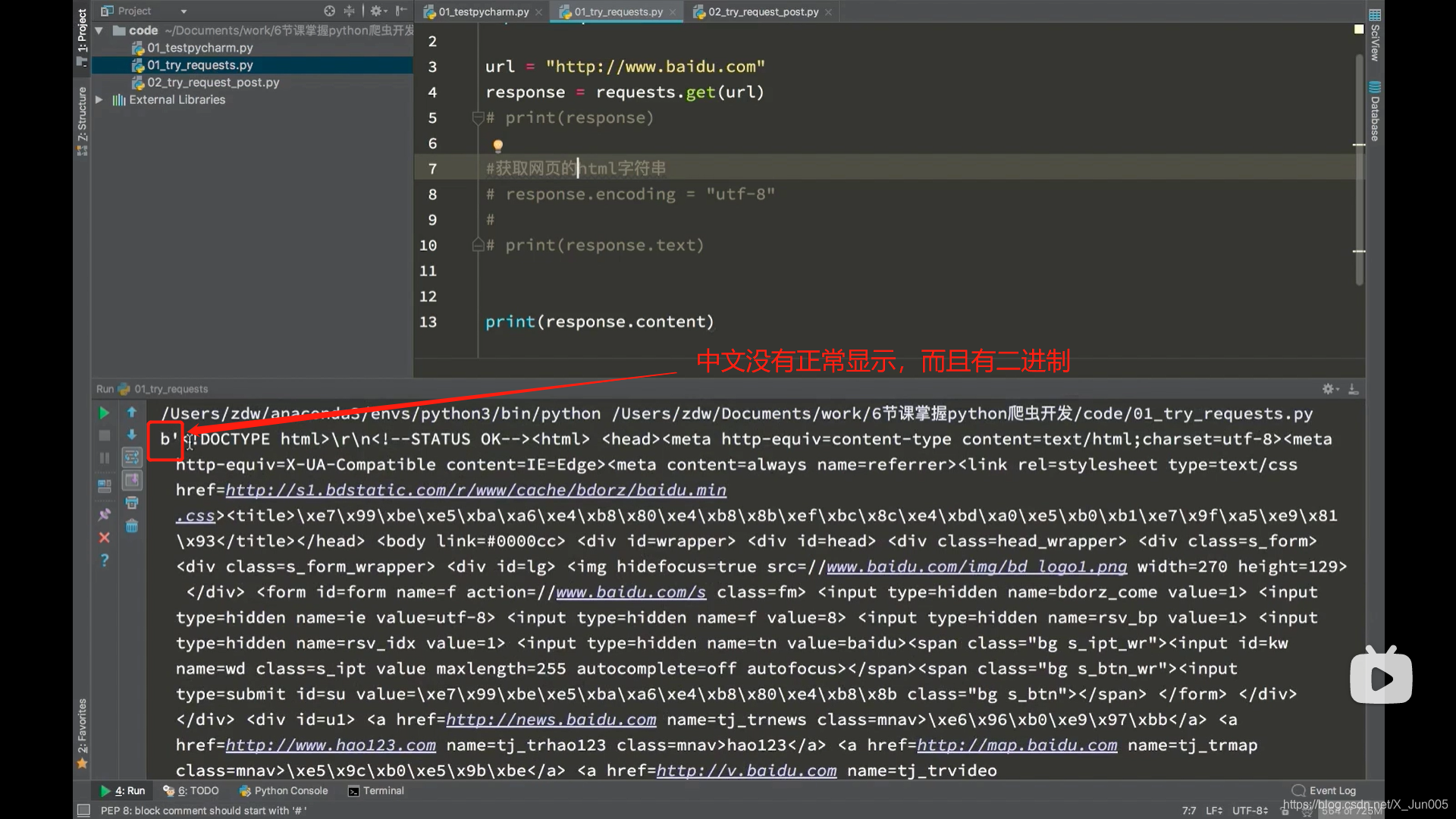Open the Database side panel
Viewport: 1456px width, 819px height.
tap(1375, 111)
